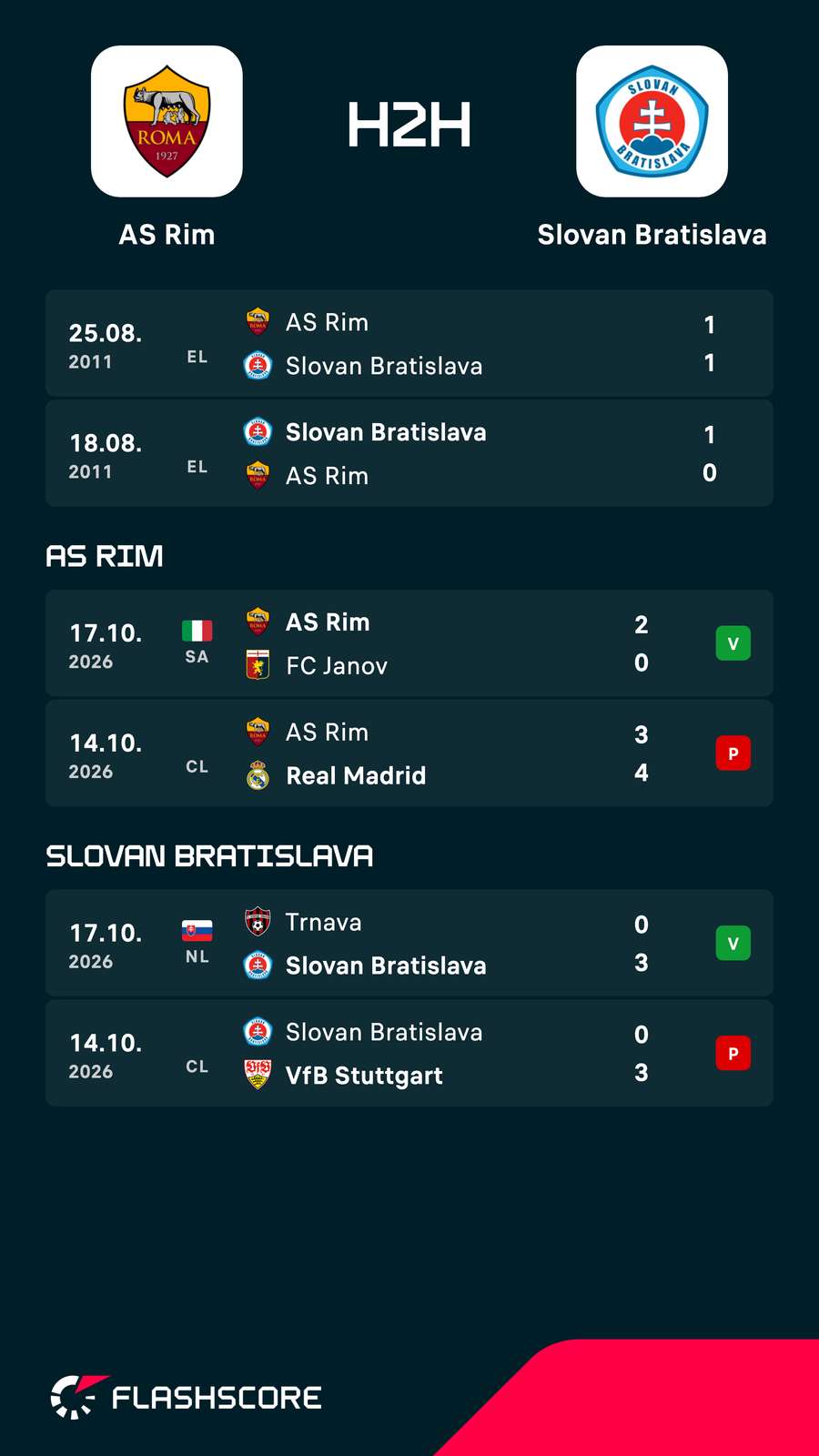Image resolution: width=819 pixels, height=1456 pixels.
Task: Click the Italian flag in Serie A row
Action: [x=197, y=631]
